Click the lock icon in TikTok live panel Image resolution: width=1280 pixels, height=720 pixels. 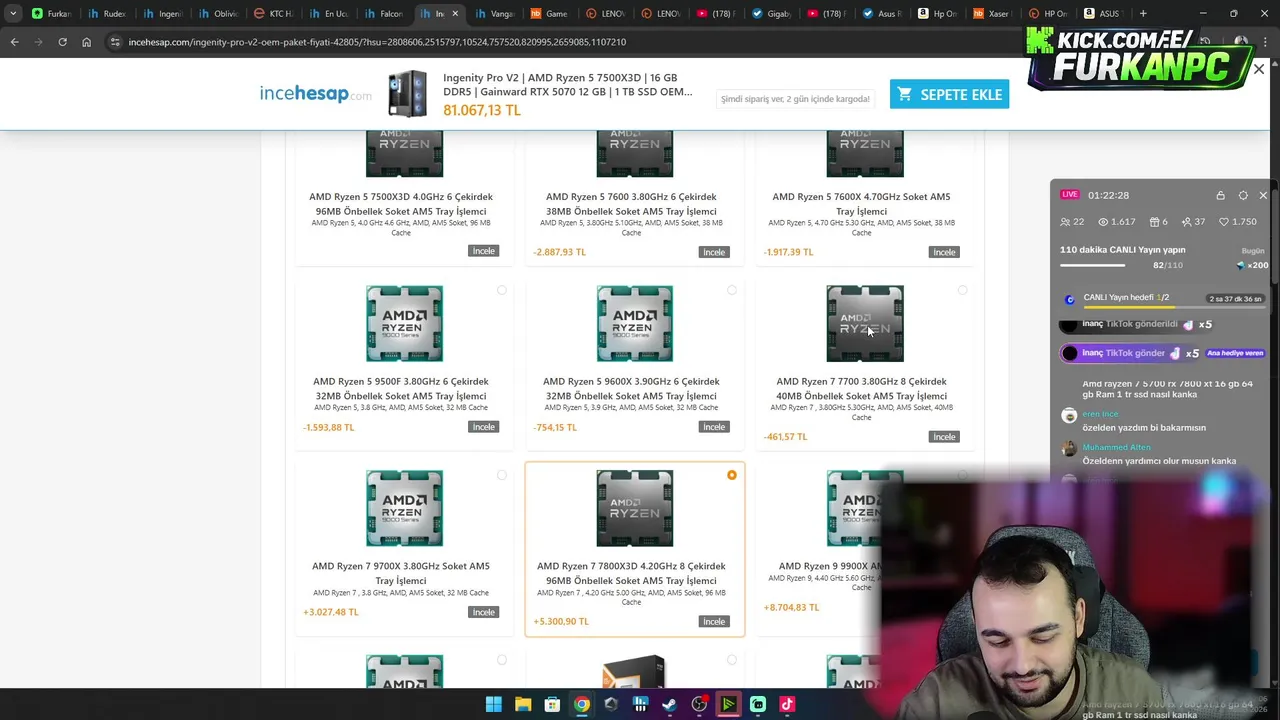[x=1220, y=195]
